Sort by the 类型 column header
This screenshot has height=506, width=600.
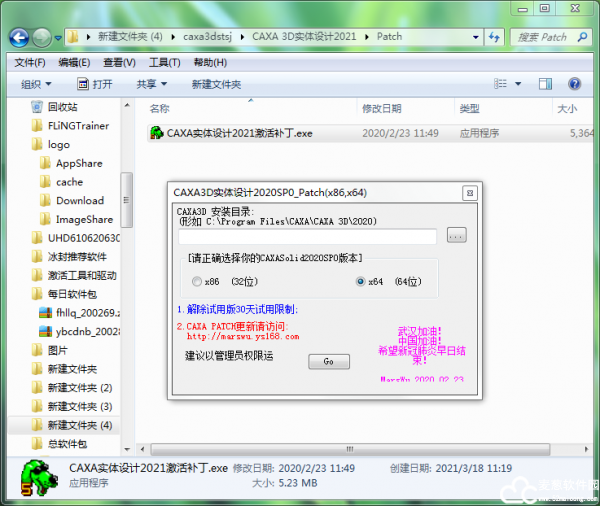469,109
